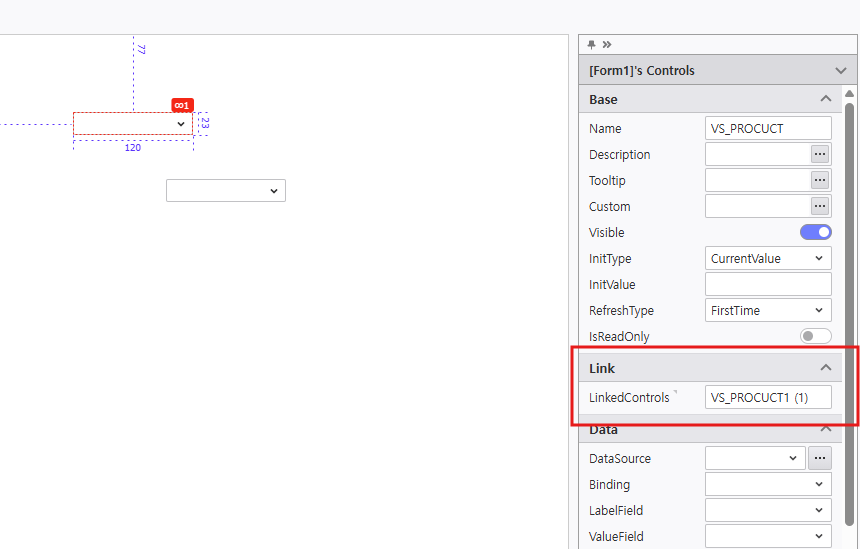This screenshot has width=861, height=549.
Task: Collapse the Link section
Action: 825,368
